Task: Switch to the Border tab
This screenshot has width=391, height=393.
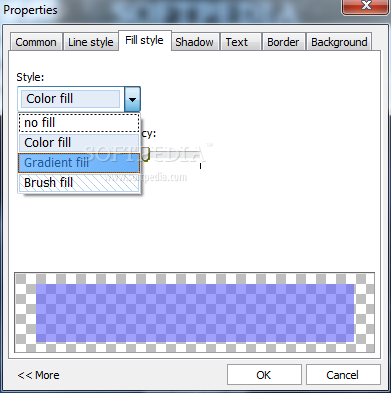Action: (283, 42)
